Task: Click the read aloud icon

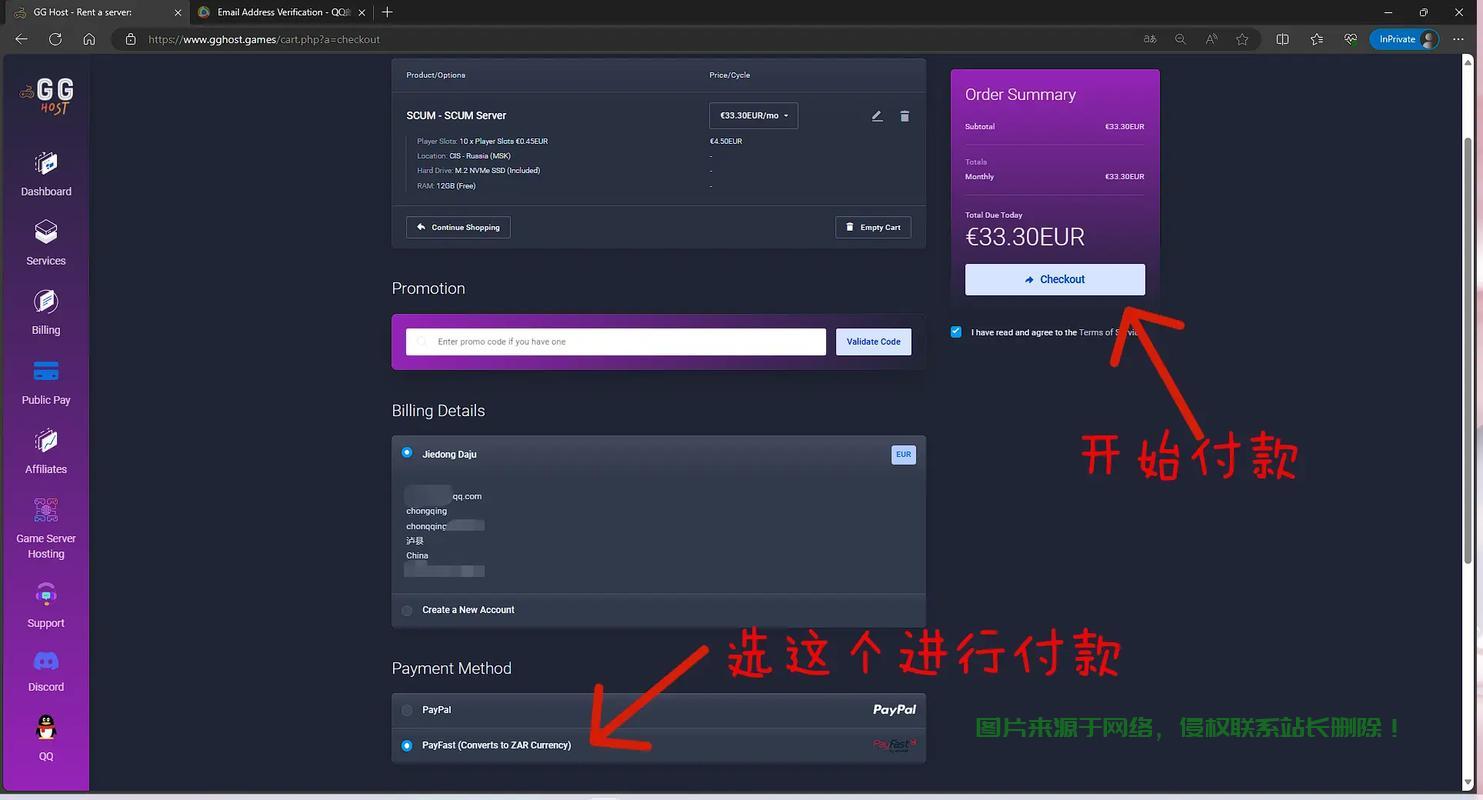Action: 1211,39
